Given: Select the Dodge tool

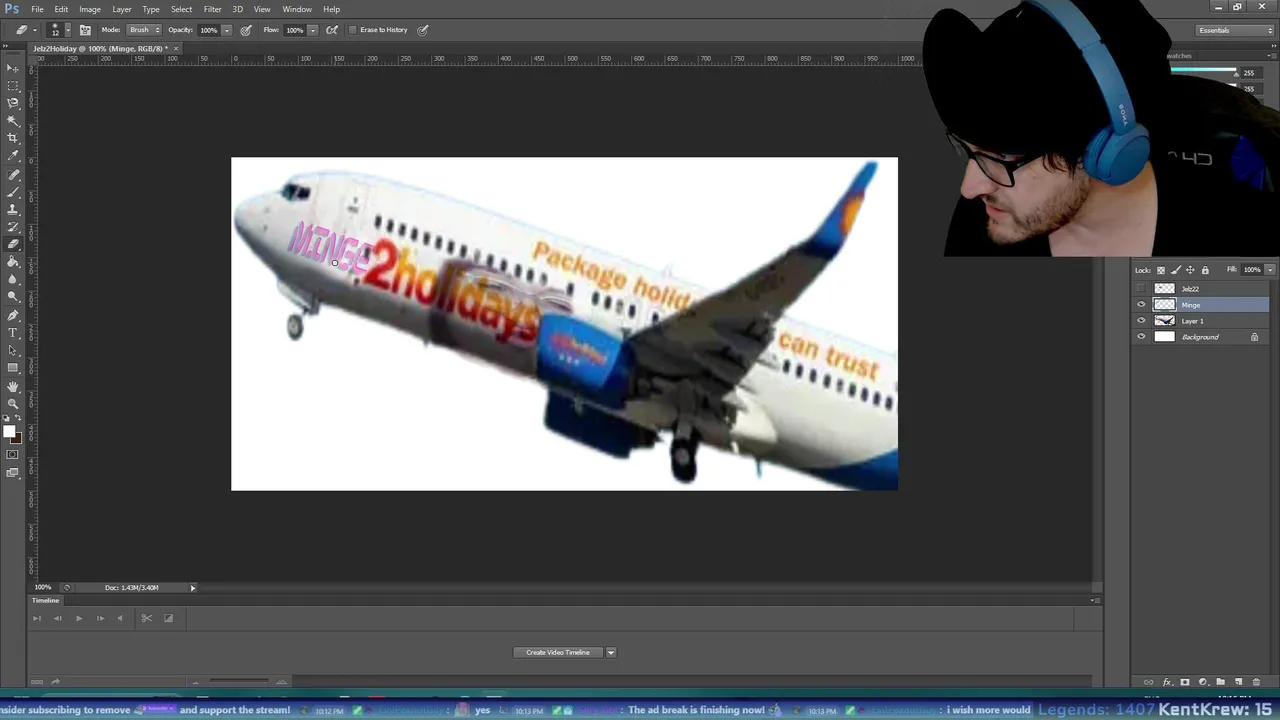Looking at the screenshot, I should pos(13,297).
